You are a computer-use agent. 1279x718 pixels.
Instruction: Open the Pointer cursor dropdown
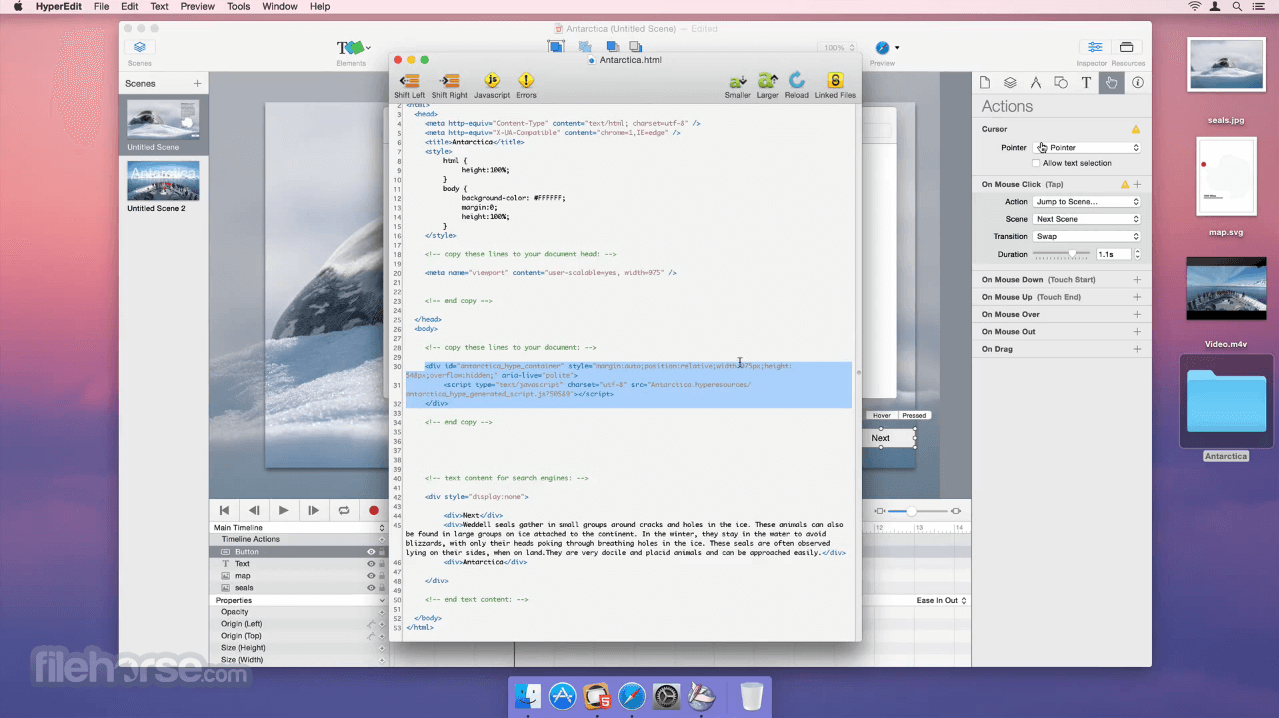(x=1087, y=148)
